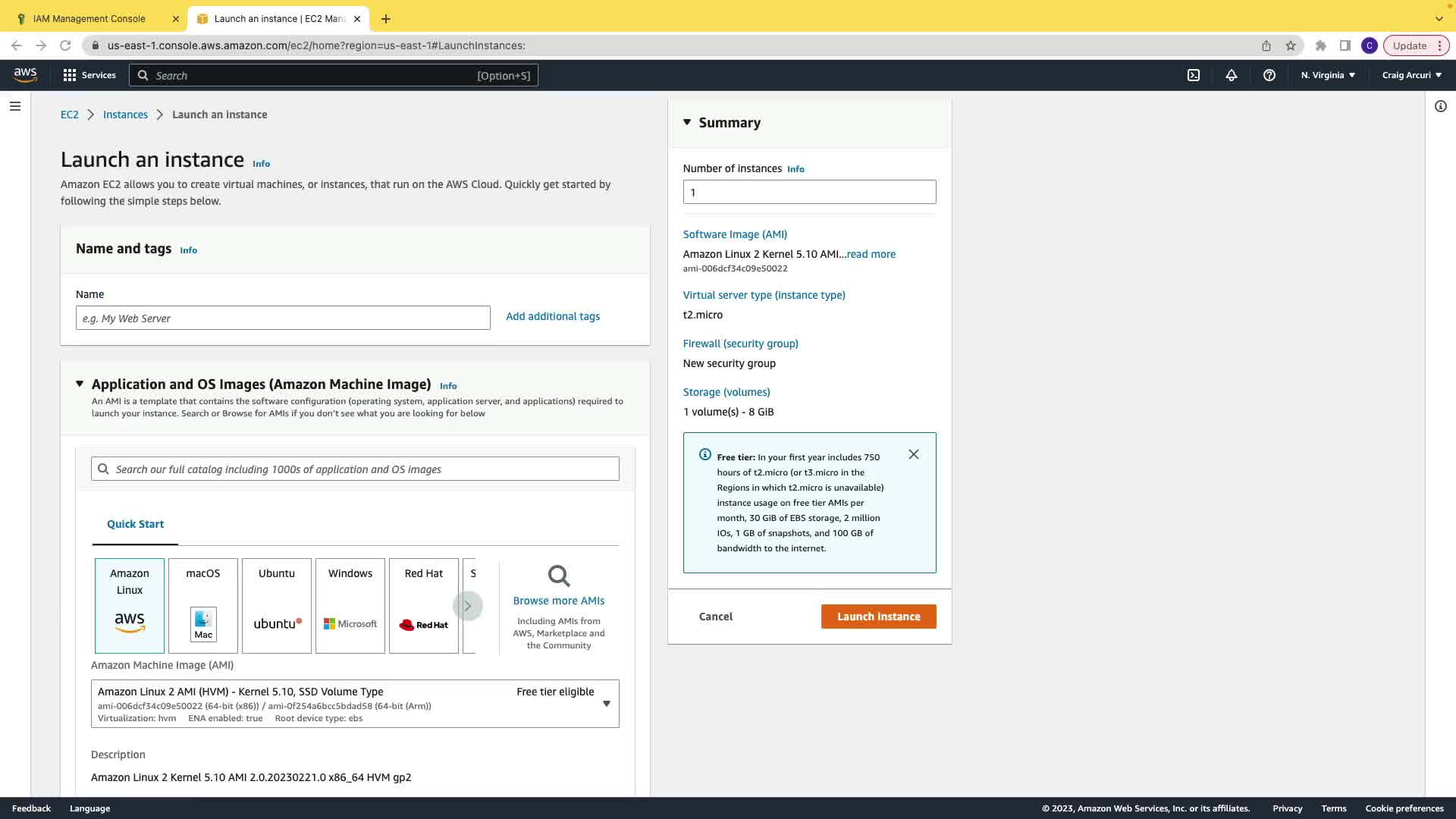The width and height of the screenshot is (1456, 819).
Task: Select the Windows AMI tile
Action: click(350, 606)
